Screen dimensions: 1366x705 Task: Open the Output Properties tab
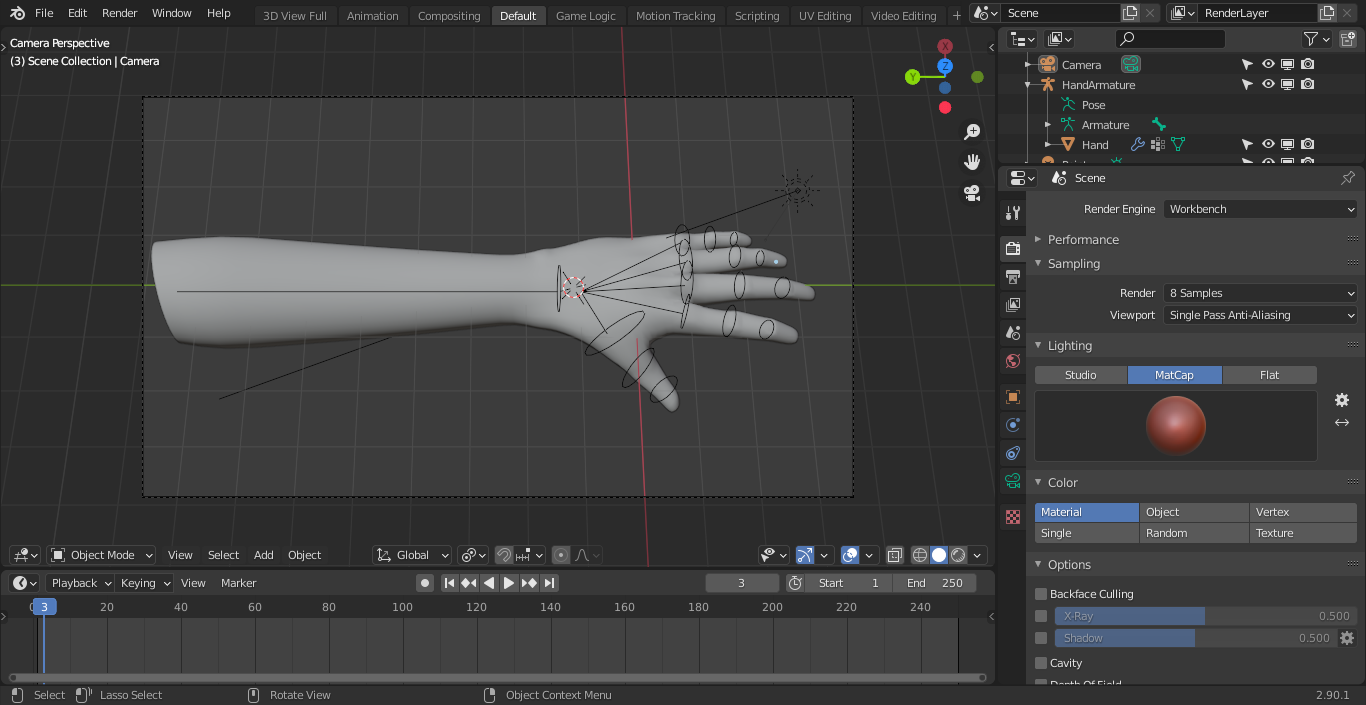point(1012,277)
